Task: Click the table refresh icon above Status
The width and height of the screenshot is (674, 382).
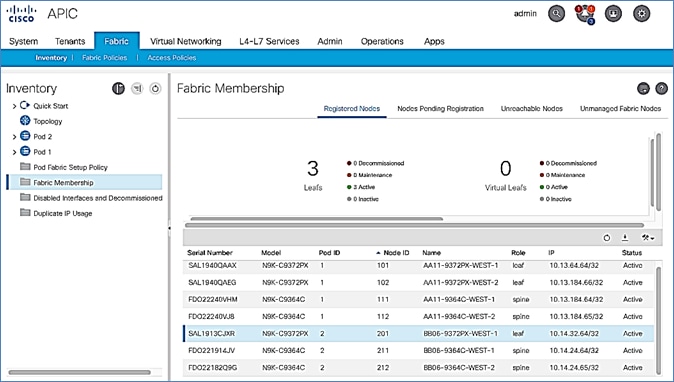Action: click(607, 238)
